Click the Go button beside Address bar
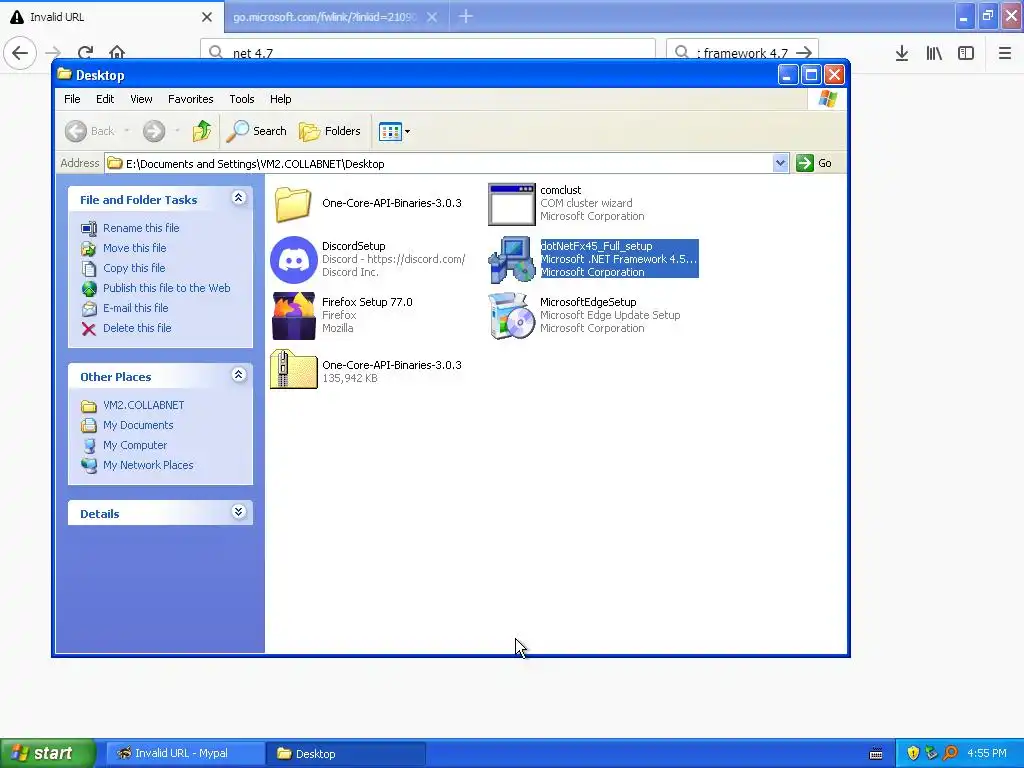Screen dimensions: 1024x768 814,163
